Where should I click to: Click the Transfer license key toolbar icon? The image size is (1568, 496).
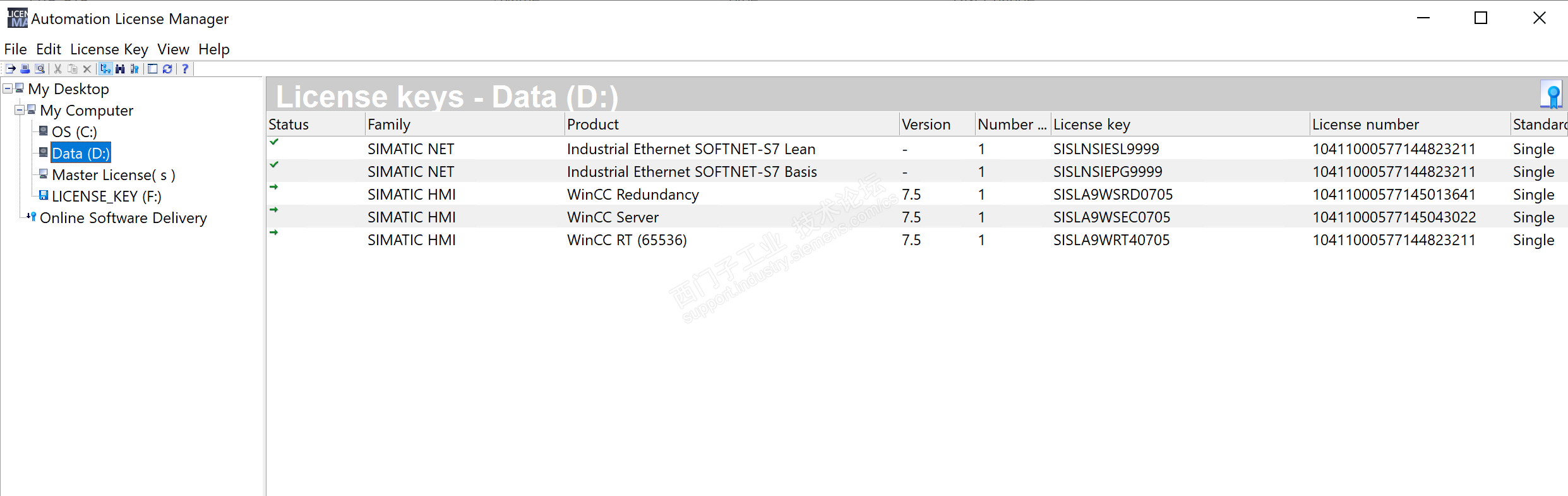[11, 69]
